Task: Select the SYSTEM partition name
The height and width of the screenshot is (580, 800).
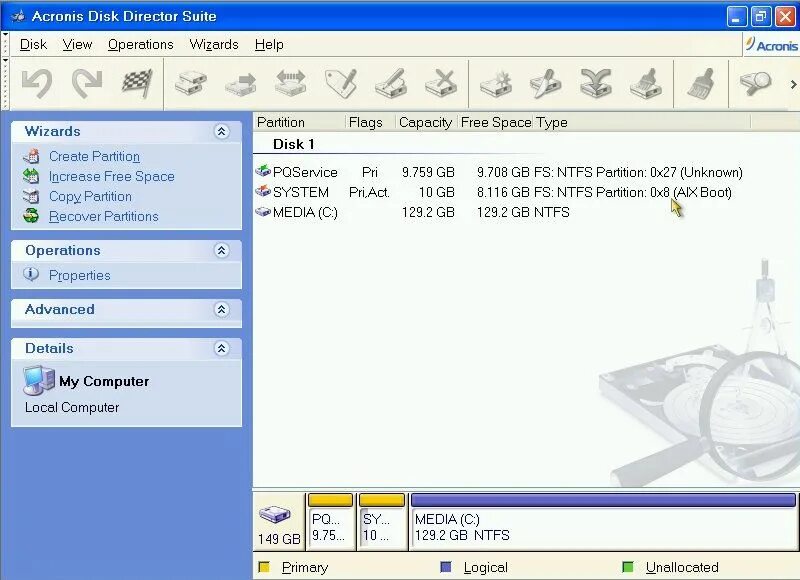Action: click(x=301, y=192)
